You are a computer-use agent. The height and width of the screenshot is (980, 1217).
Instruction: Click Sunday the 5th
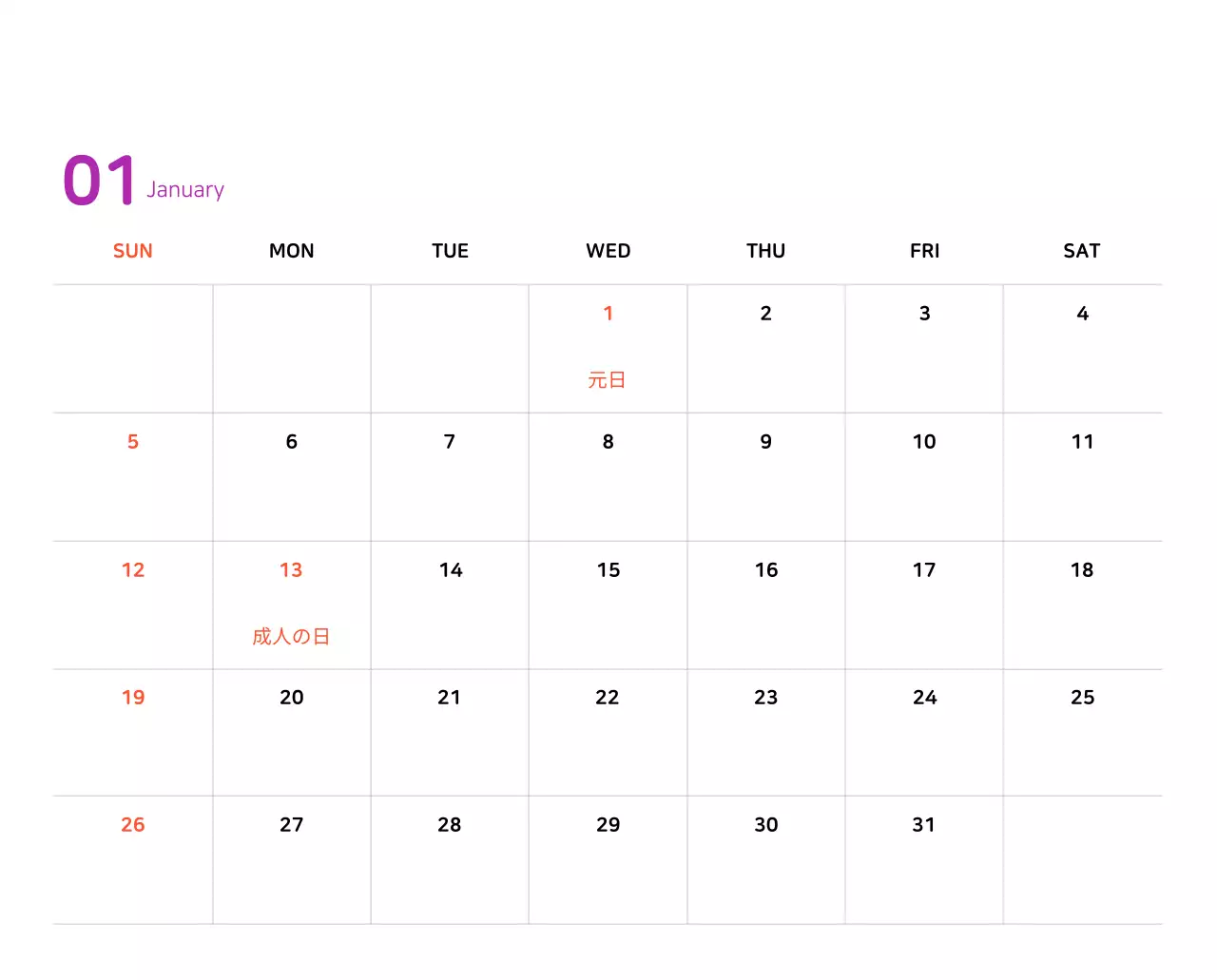click(x=133, y=442)
